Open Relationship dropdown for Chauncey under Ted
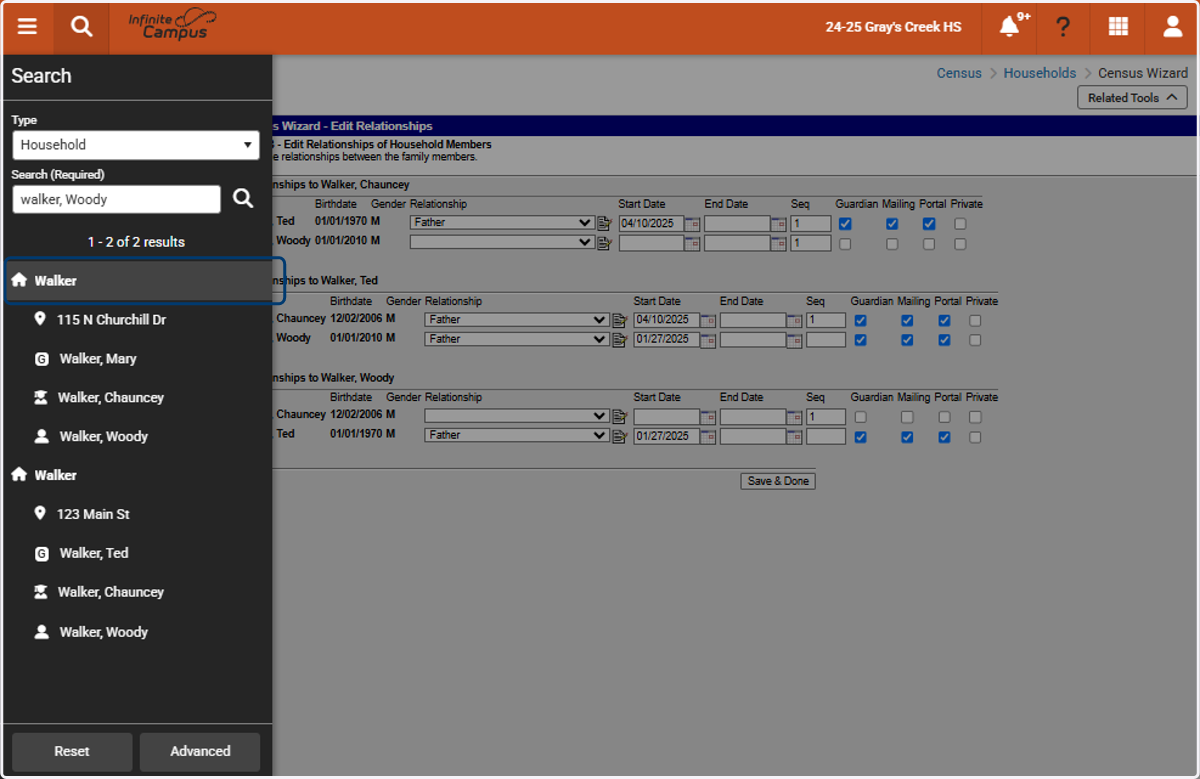This screenshot has width=1200, height=779. pos(517,320)
